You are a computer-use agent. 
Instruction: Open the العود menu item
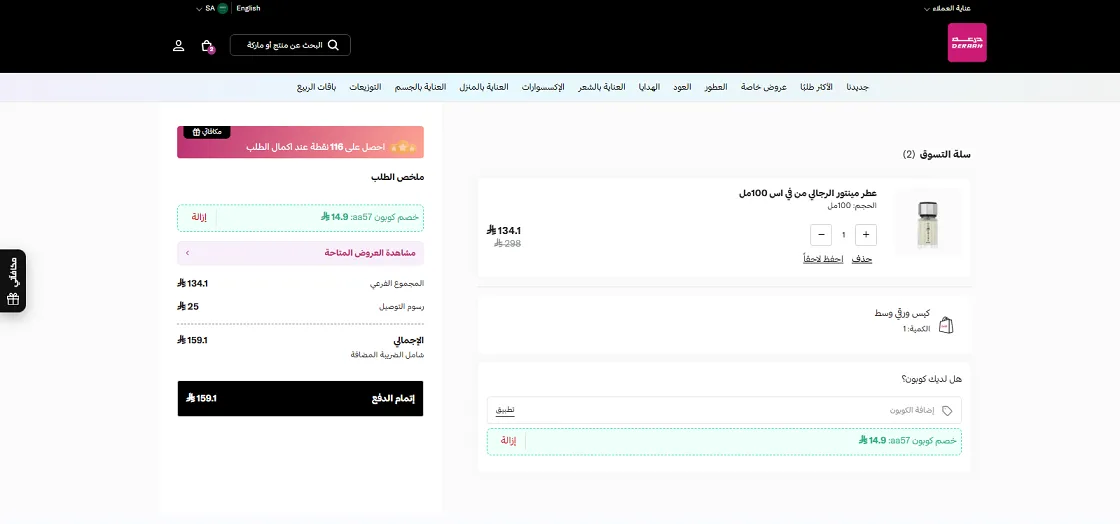(x=682, y=87)
